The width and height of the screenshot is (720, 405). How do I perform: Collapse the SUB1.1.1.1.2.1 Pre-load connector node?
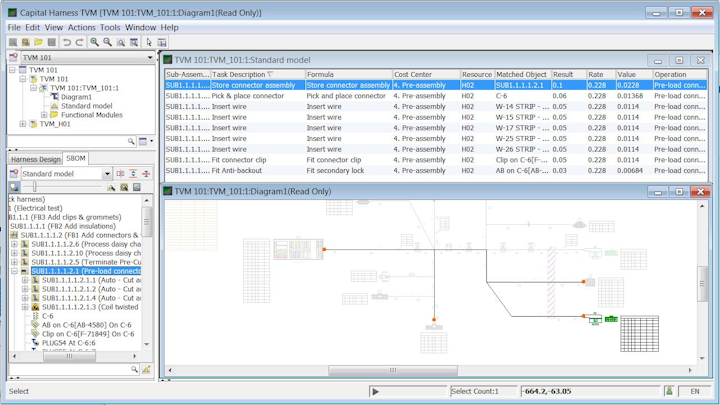14,271
